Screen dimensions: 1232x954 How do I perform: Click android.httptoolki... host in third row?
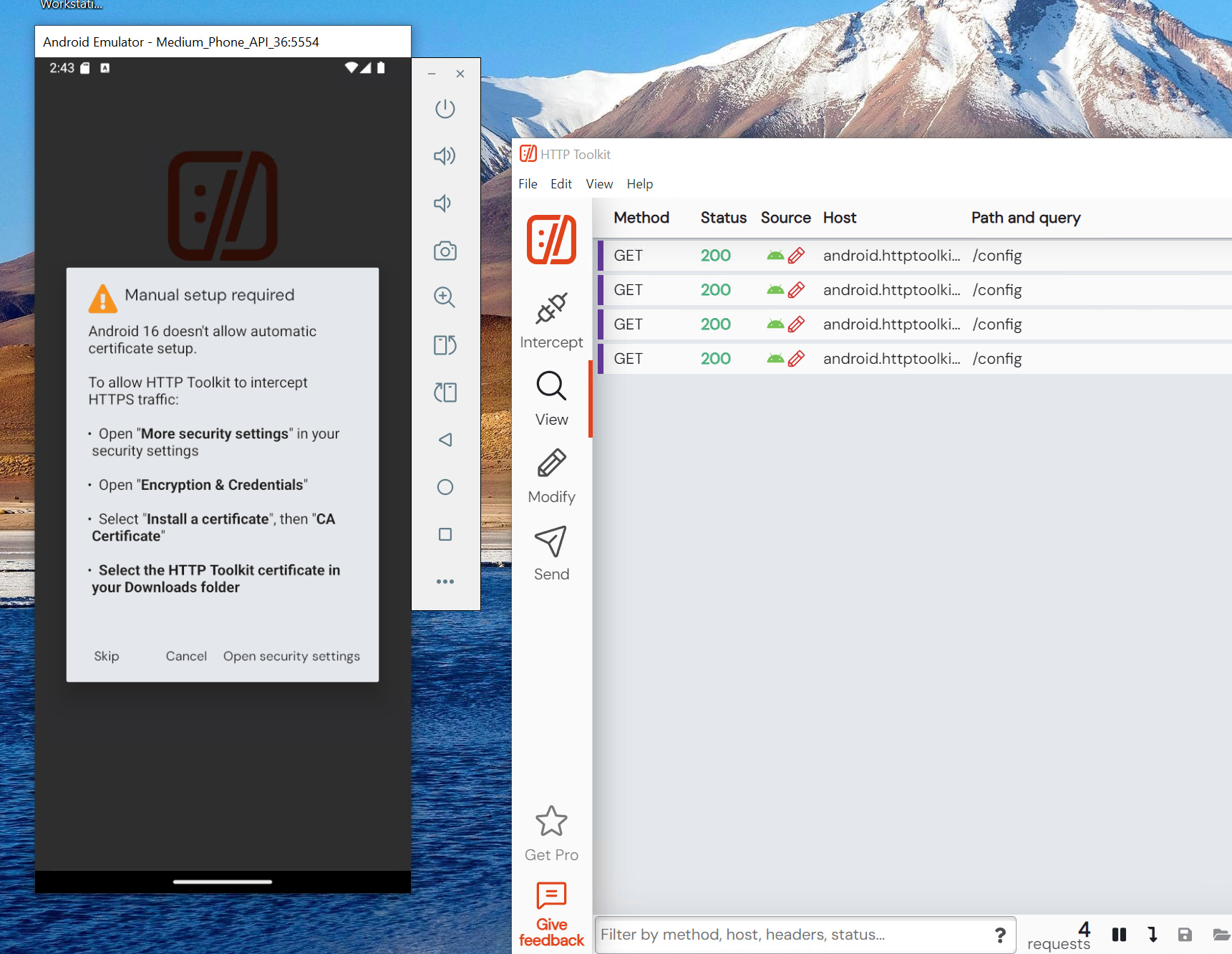(891, 324)
